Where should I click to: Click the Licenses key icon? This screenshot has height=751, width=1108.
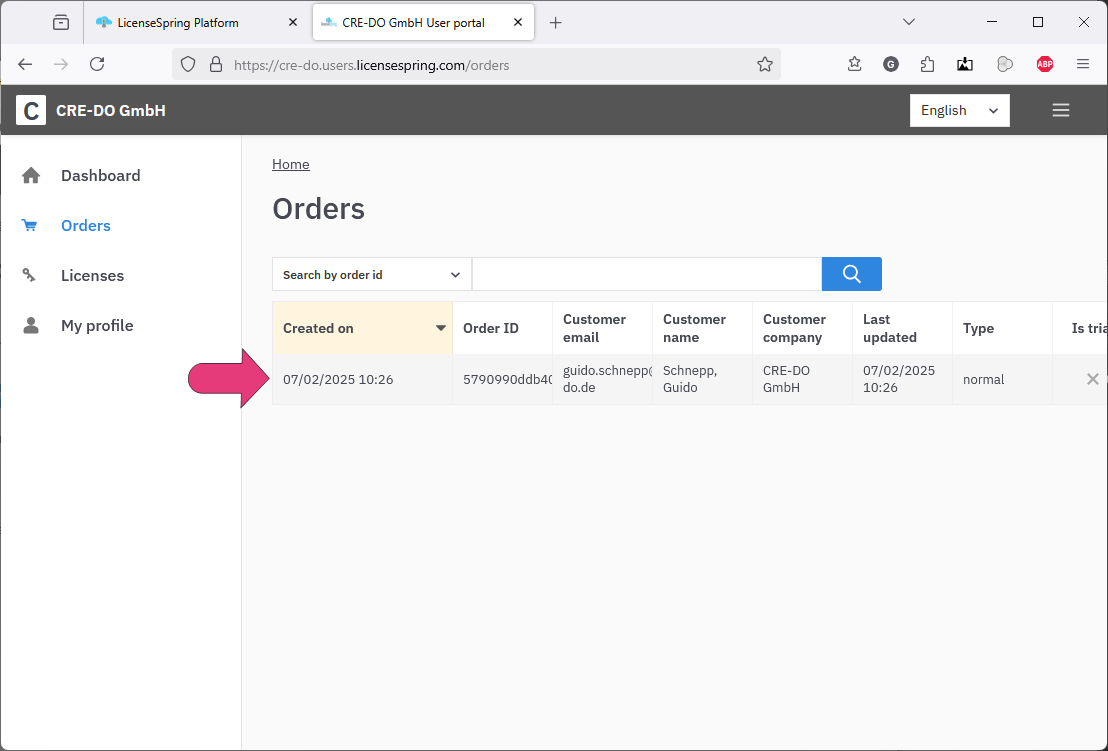point(29,275)
